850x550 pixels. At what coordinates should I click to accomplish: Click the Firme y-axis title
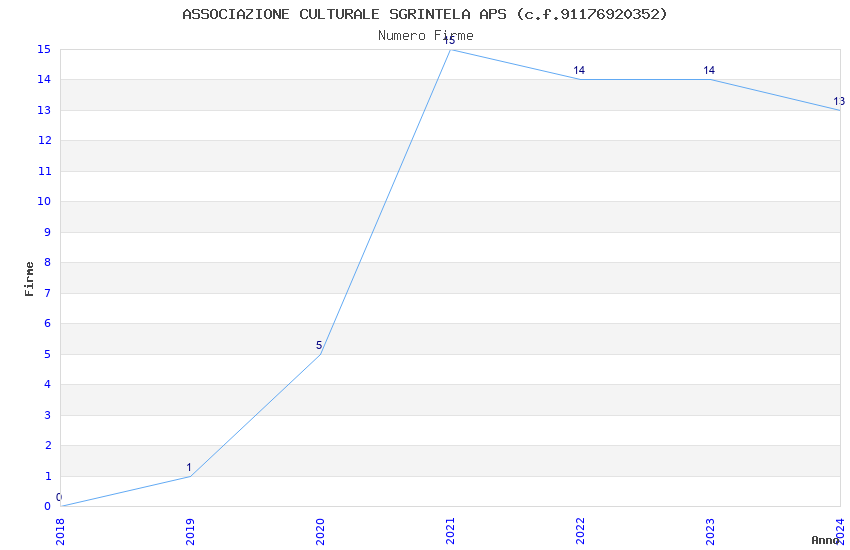29,279
